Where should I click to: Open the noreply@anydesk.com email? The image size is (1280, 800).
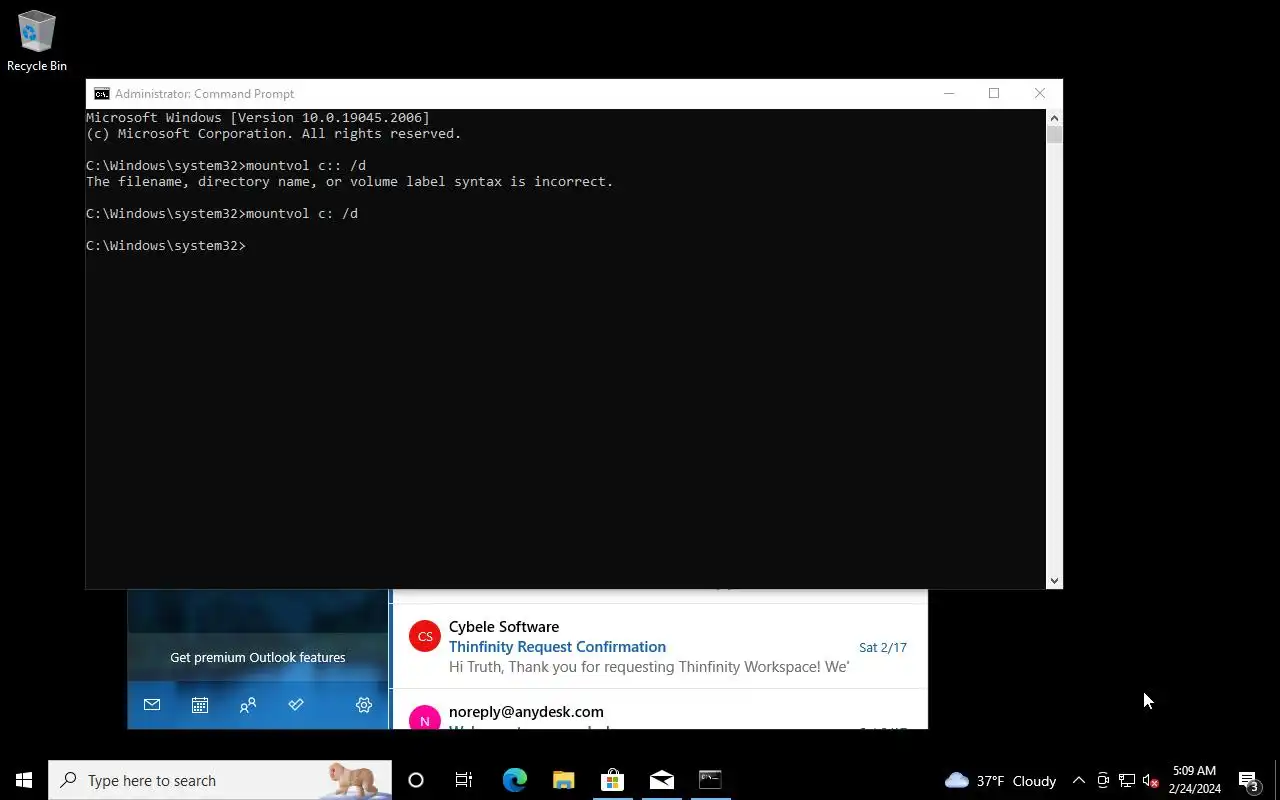coord(660,709)
